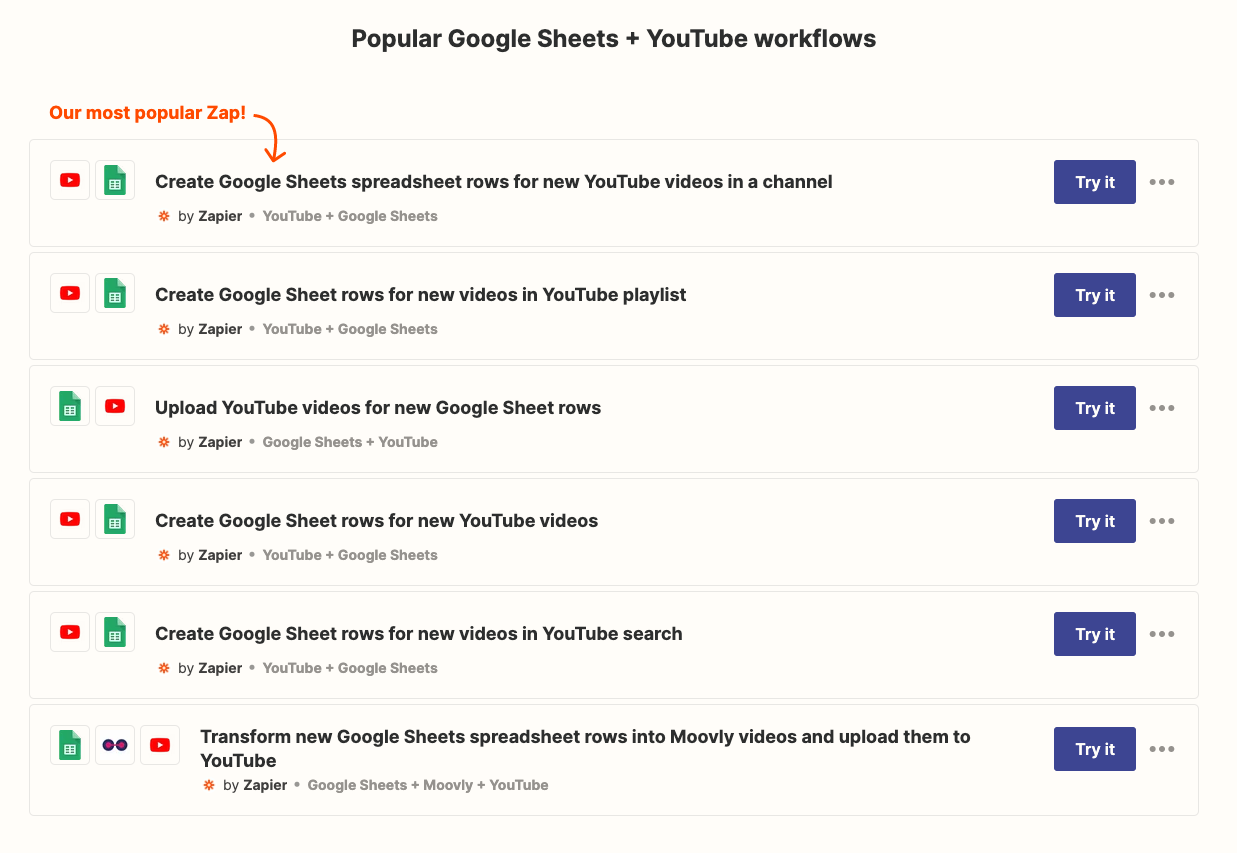The image size is (1237, 853).
Task: Open more options for channel videos workflow
Action: point(1162,182)
